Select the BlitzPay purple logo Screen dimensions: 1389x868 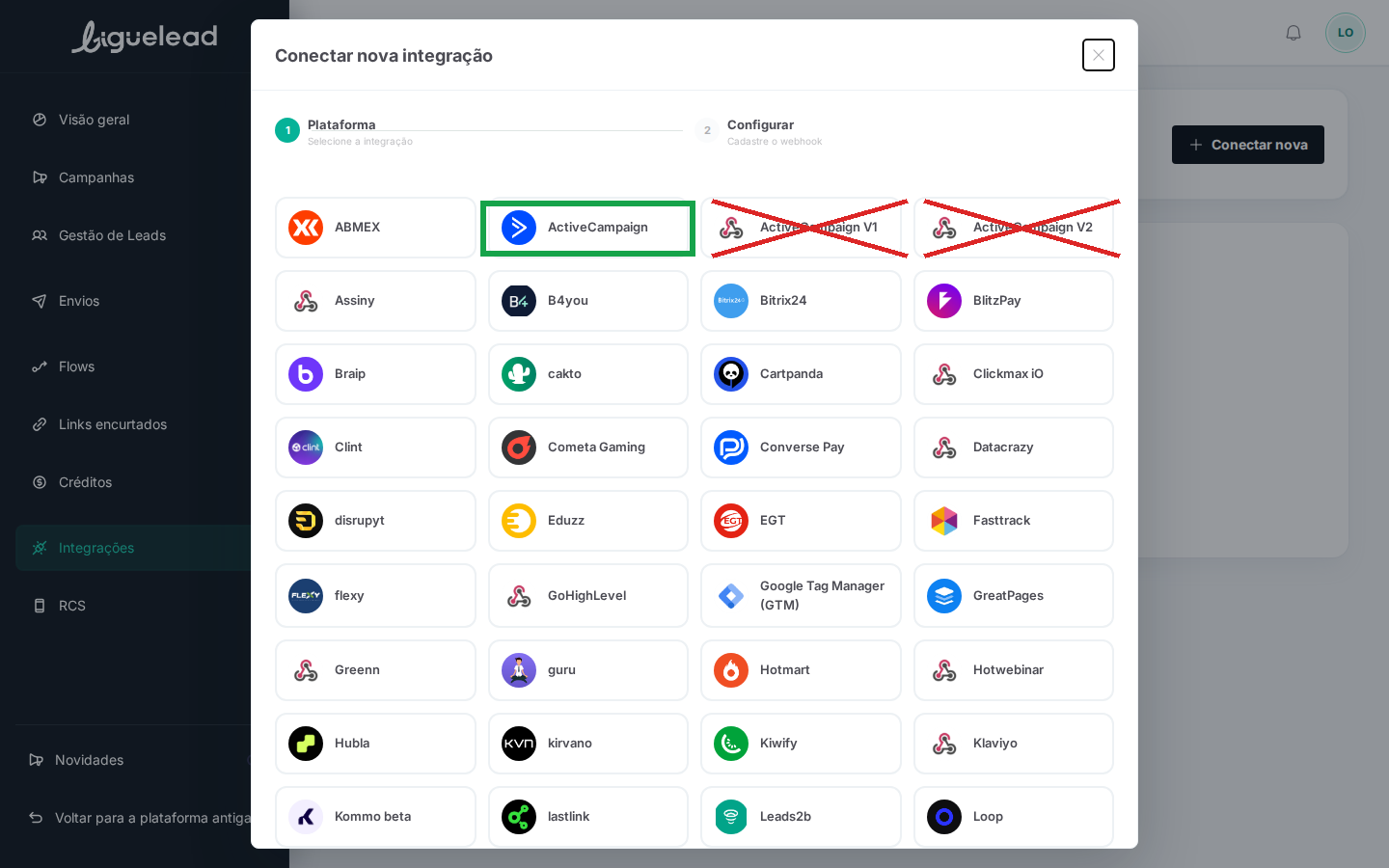[944, 301]
